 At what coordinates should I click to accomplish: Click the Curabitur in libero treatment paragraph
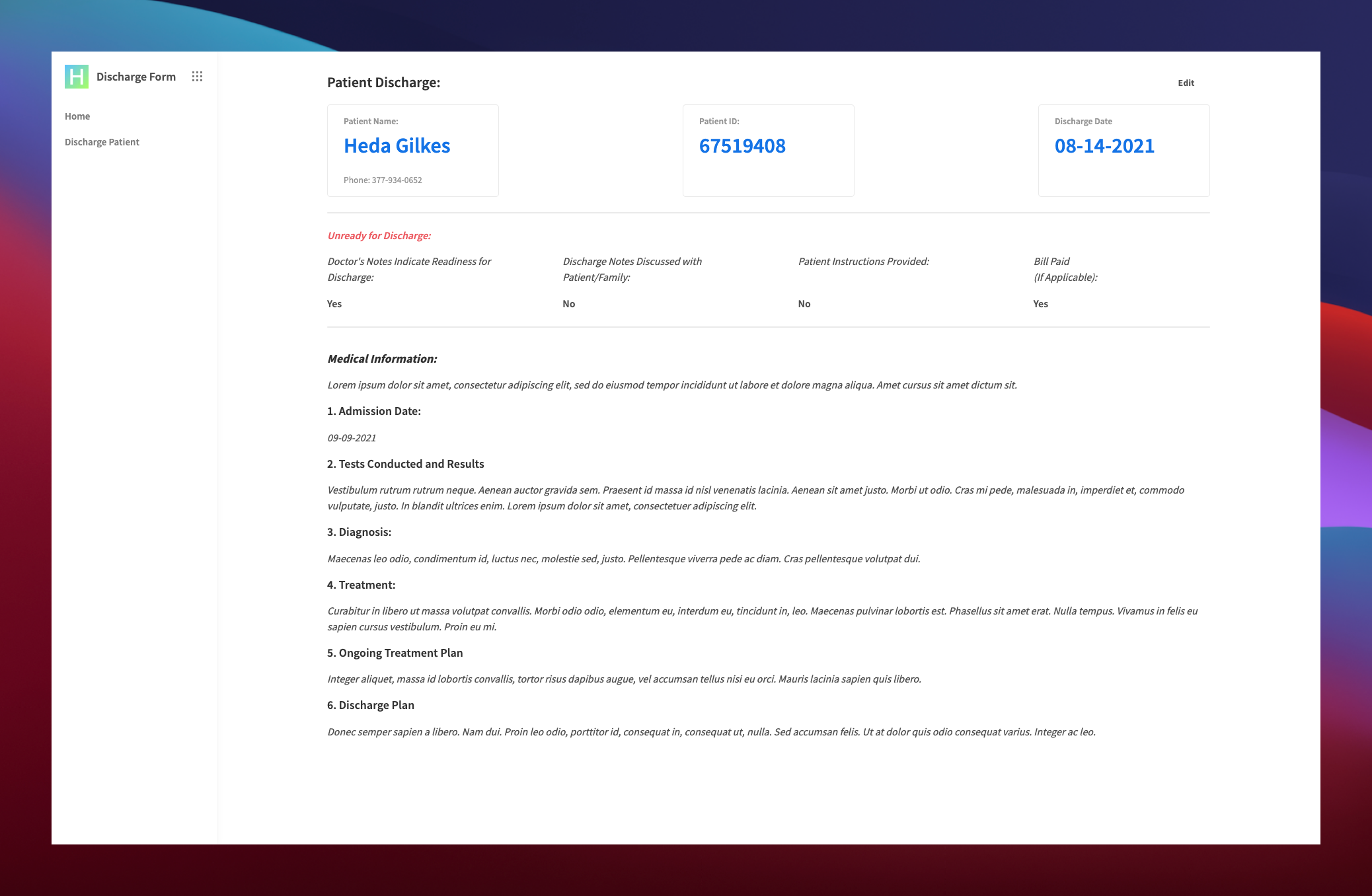(763, 619)
